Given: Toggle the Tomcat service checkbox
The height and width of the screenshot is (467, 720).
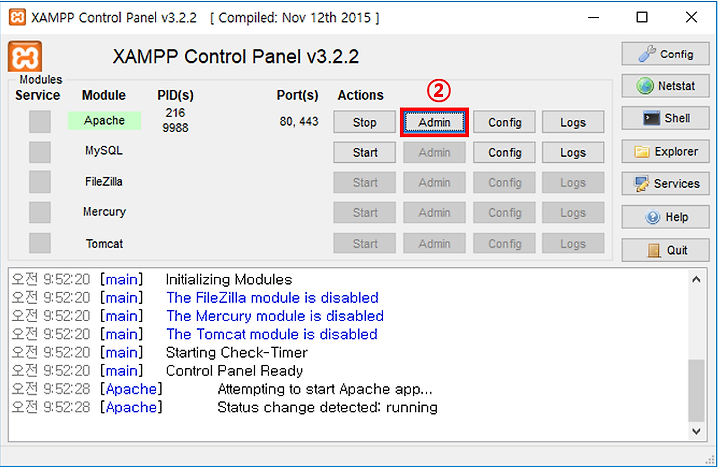Looking at the screenshot, I should click(x=40, y=243).
